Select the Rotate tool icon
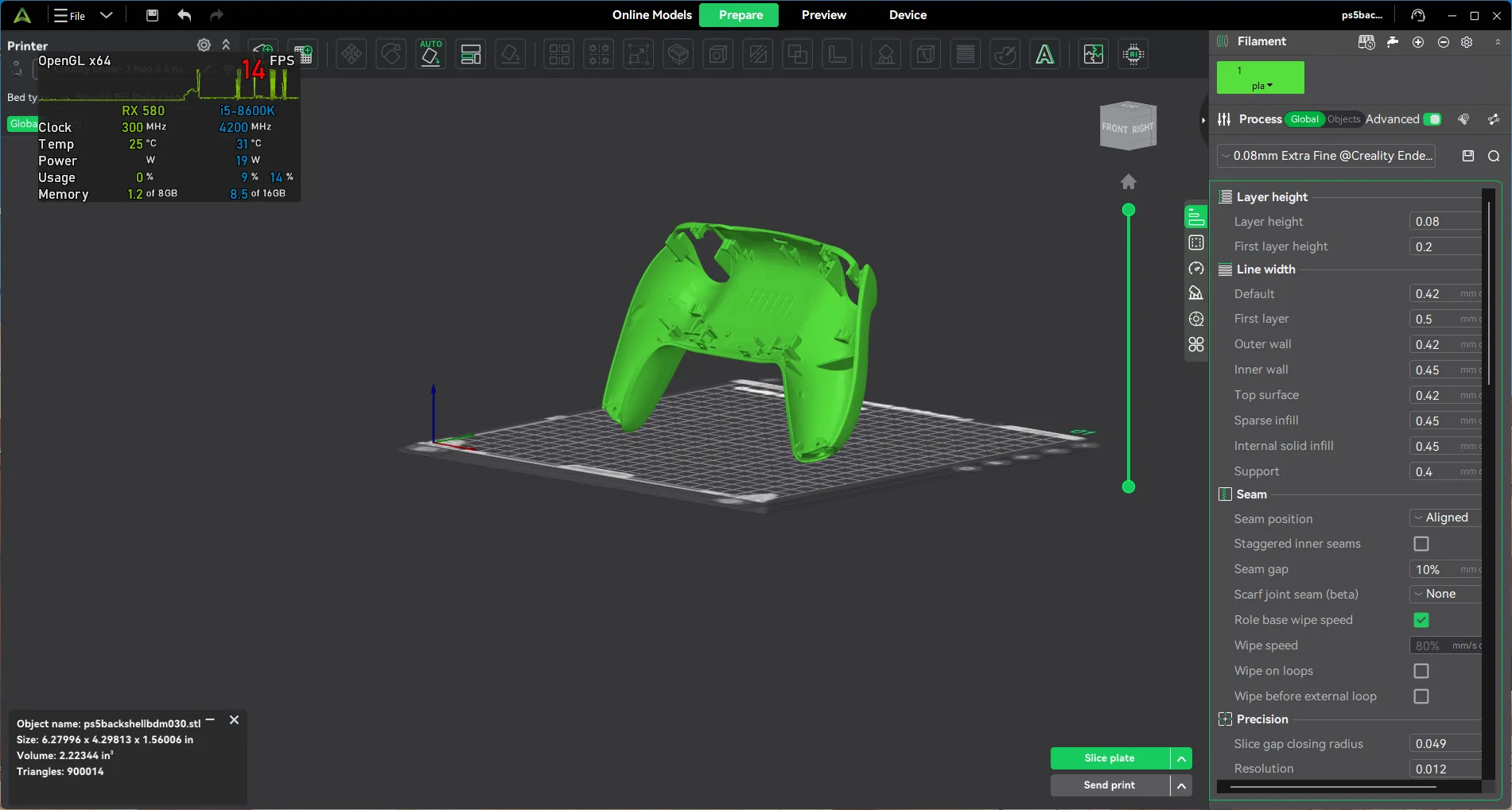The height and width of the screenshot is (810, 1512). tap(391, 54)
